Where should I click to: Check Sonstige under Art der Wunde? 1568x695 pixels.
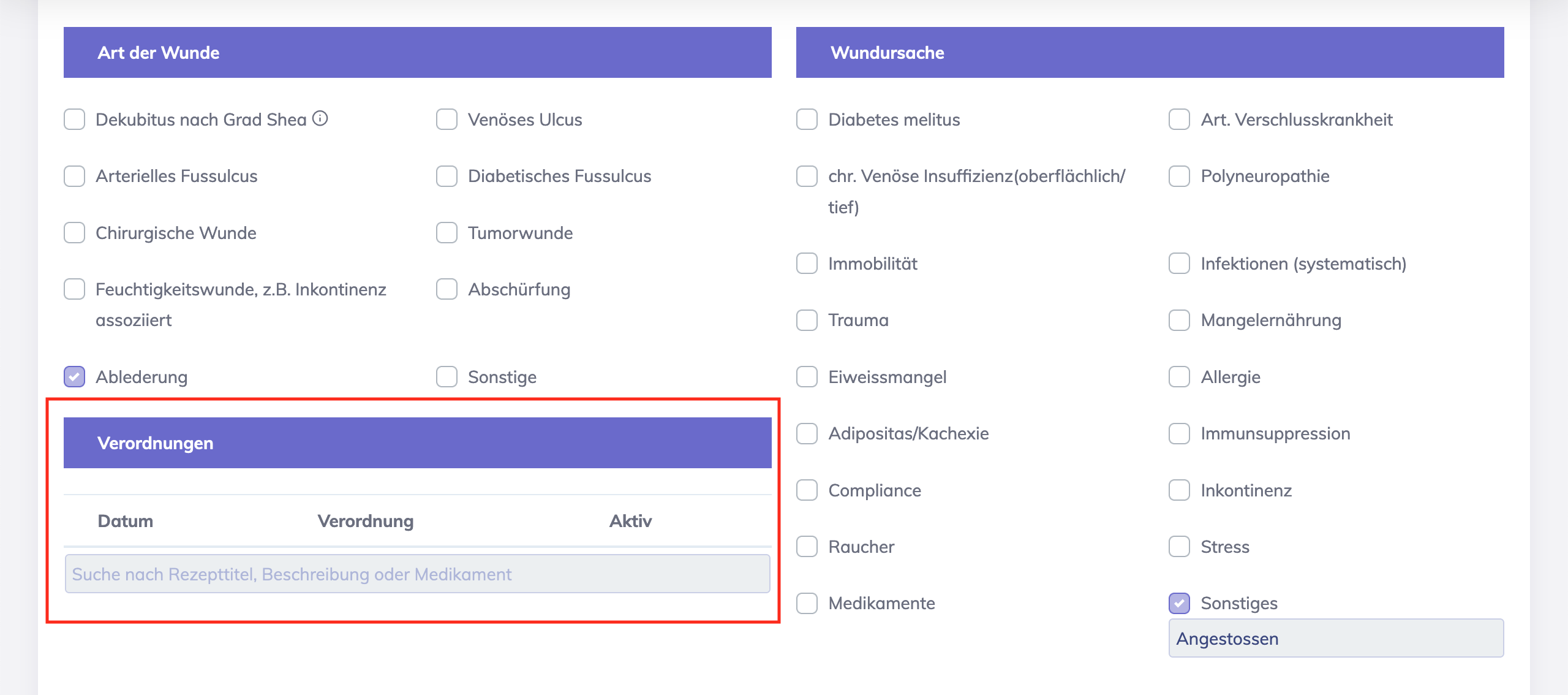(447, 377)
